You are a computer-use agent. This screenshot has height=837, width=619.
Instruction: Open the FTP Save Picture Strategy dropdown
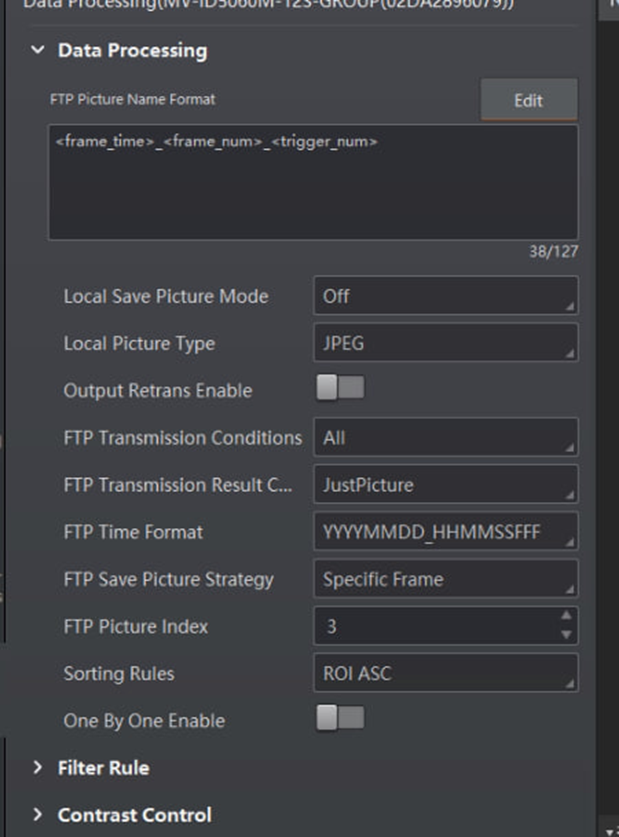pos(445,579)
